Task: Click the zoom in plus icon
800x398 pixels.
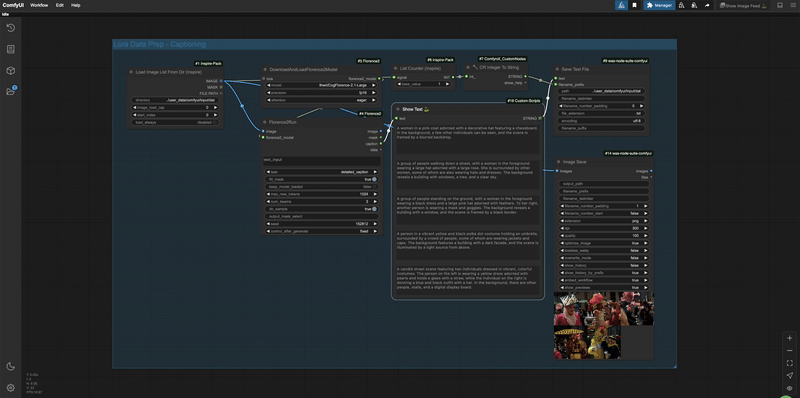Action: (x=790, y=338)
